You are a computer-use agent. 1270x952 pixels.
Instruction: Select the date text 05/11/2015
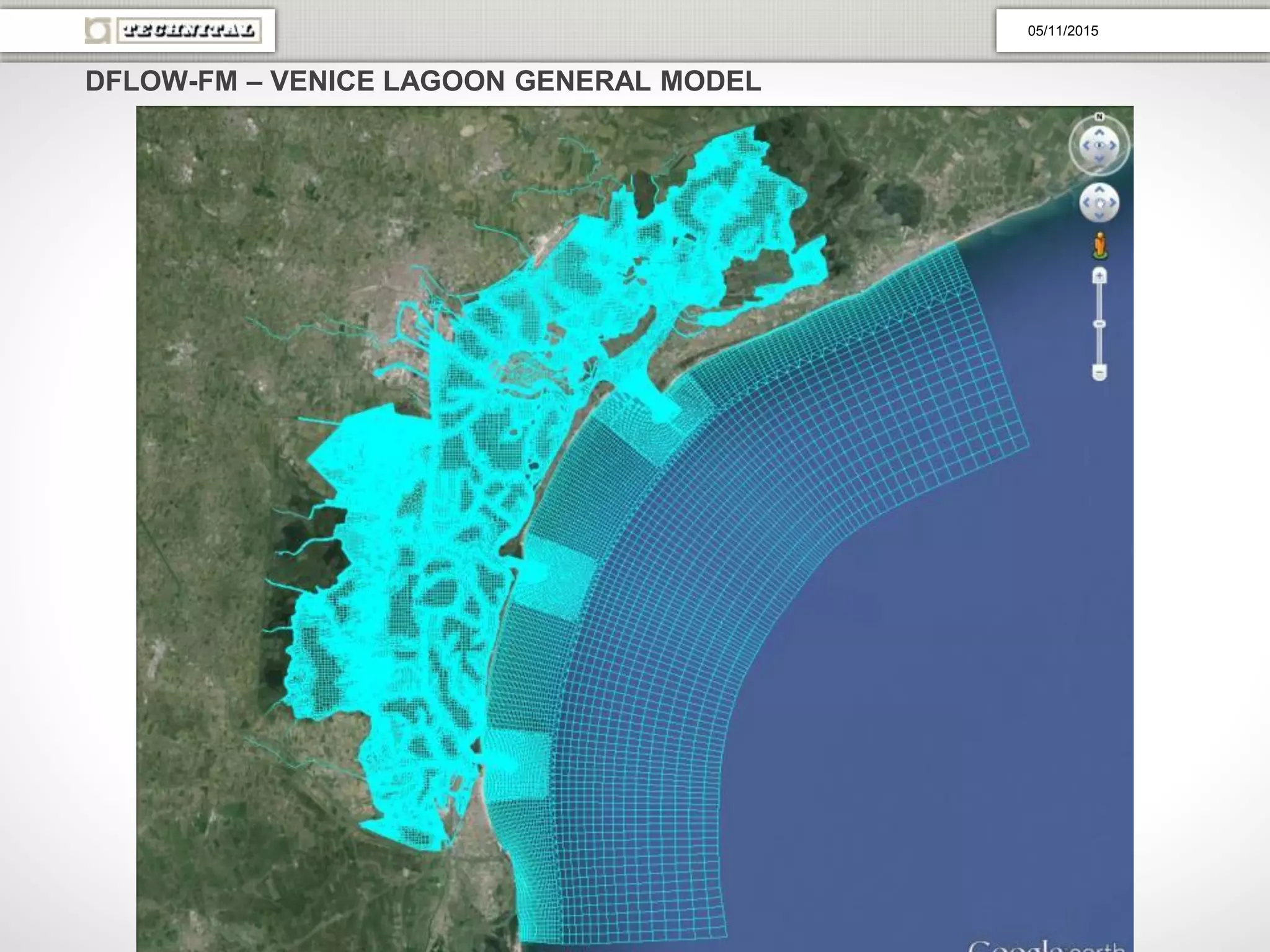pyautogui.click(x=1063, y=31)
